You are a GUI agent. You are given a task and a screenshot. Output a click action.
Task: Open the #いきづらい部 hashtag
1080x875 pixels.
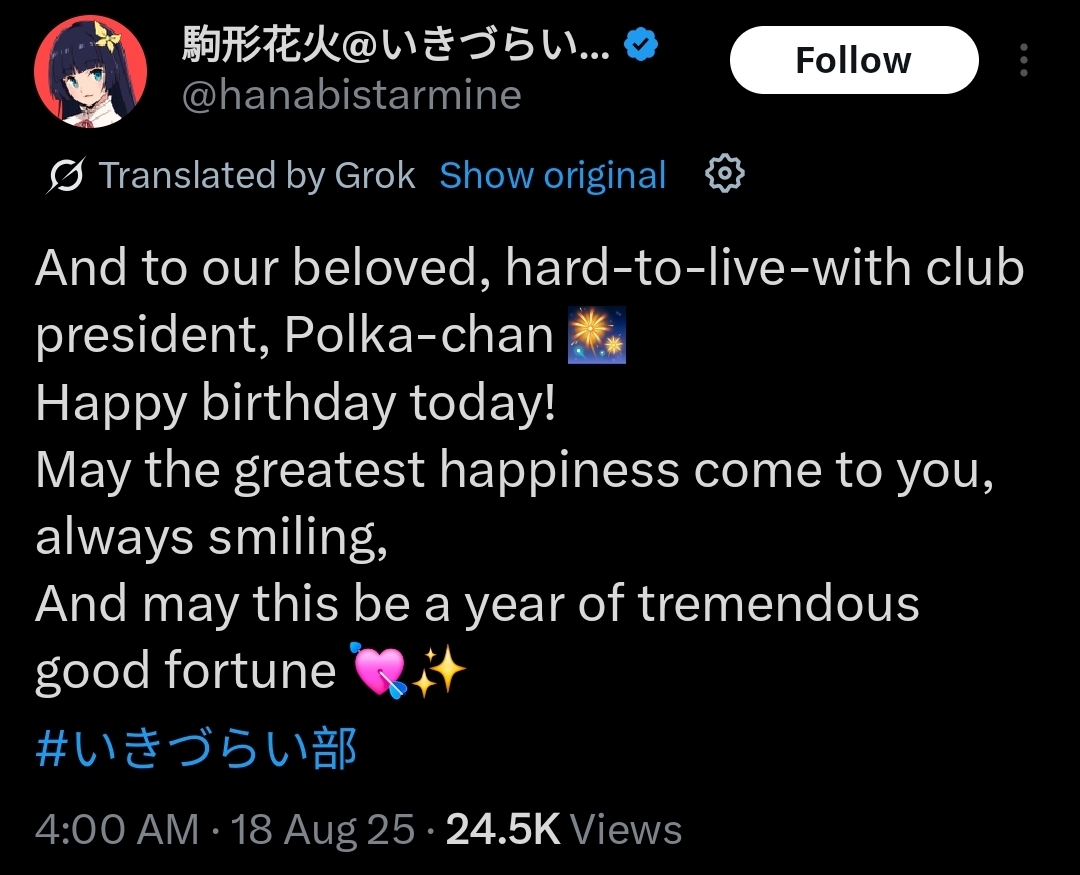tap(196, 748)
